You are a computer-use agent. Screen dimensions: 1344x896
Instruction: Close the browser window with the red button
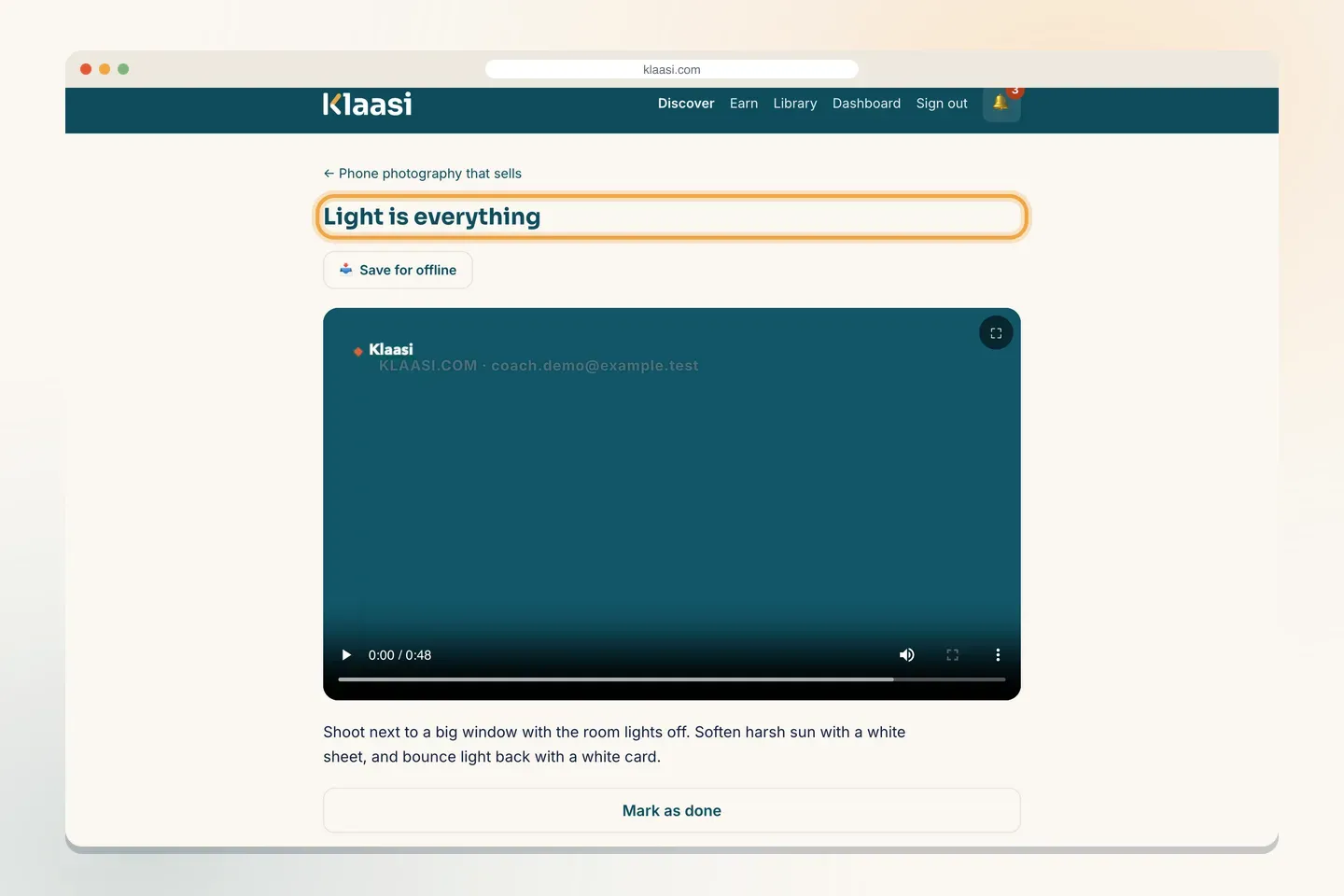point(86,69)
